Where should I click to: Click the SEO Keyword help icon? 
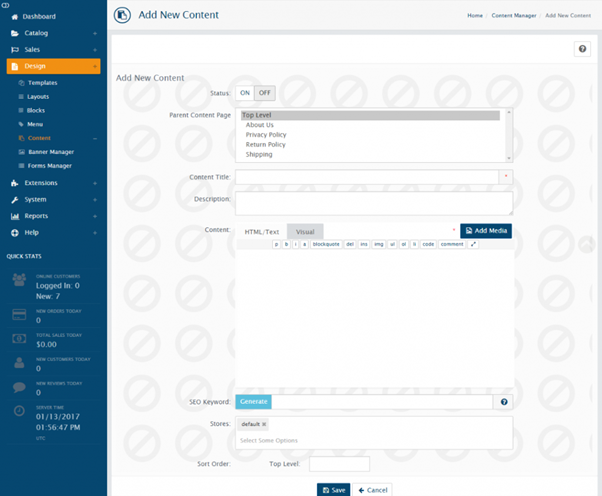(x=504, y=402)
